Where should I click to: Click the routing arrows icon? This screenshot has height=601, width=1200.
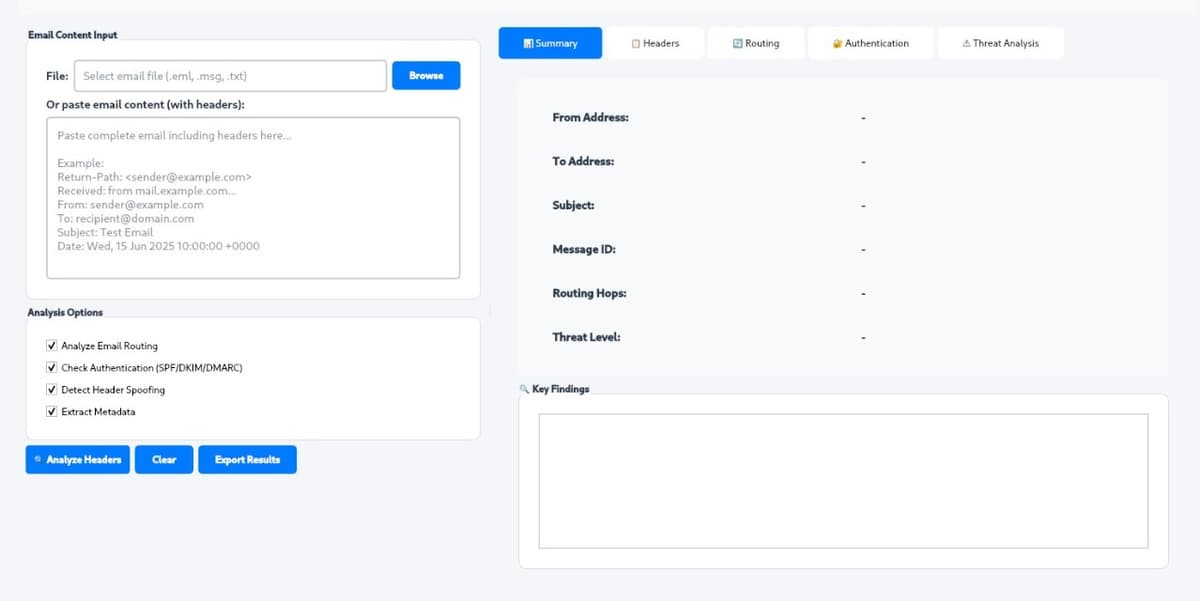tap(737, 44)
